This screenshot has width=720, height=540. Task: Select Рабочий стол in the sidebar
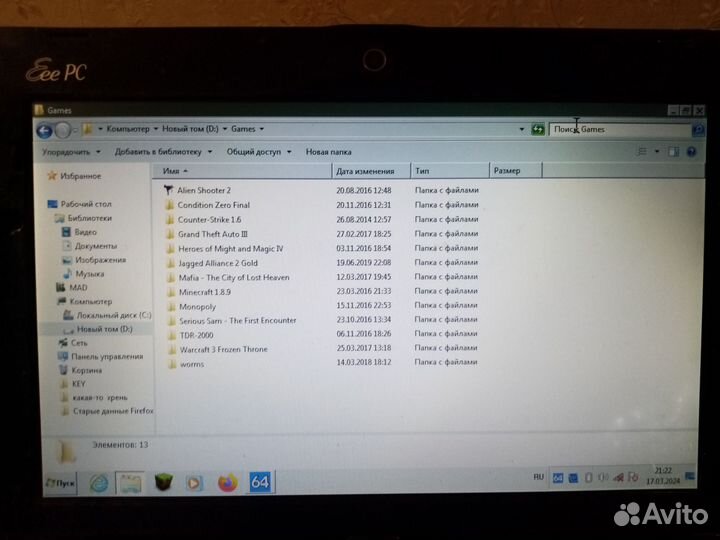(80, 204)
